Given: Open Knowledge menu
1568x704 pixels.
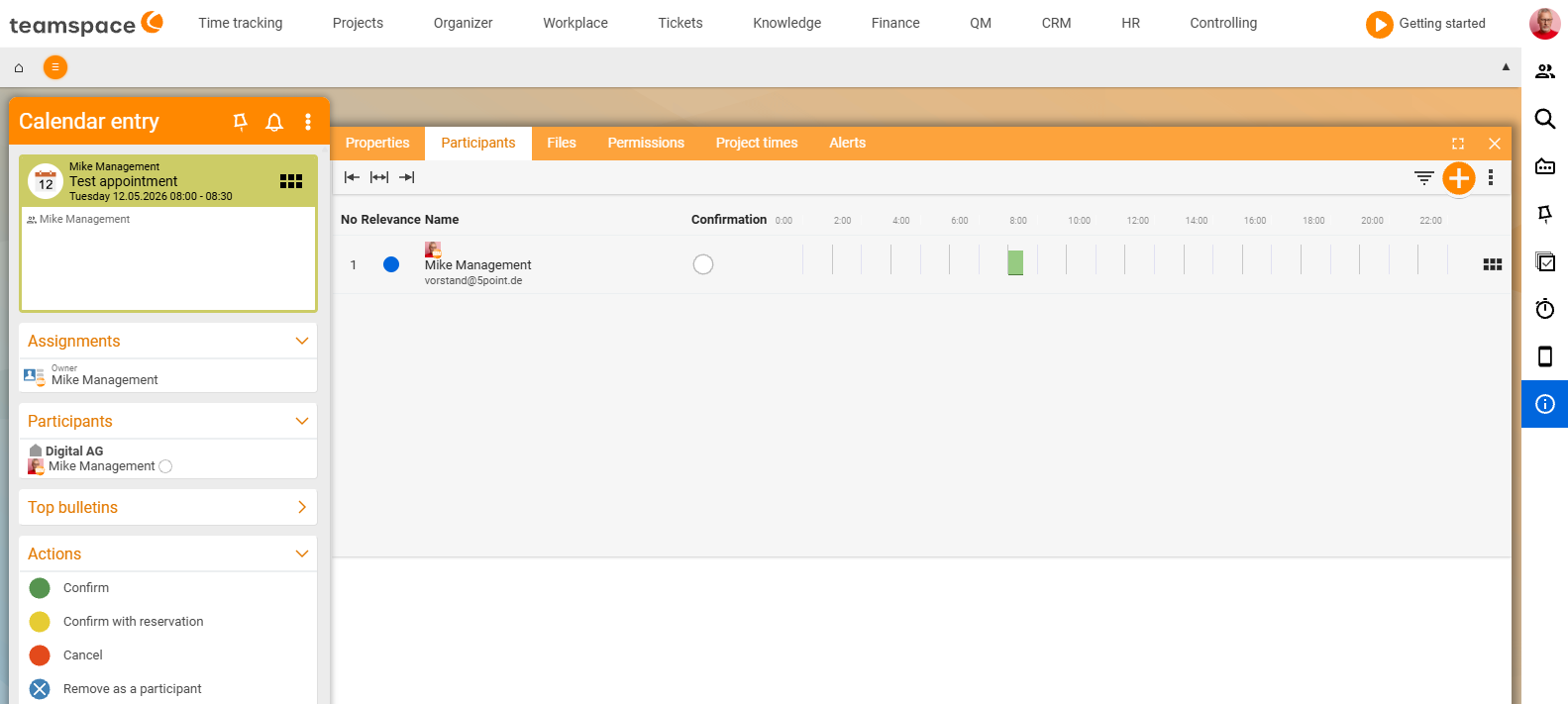Looking at the screenshot, I should point(786,23).
